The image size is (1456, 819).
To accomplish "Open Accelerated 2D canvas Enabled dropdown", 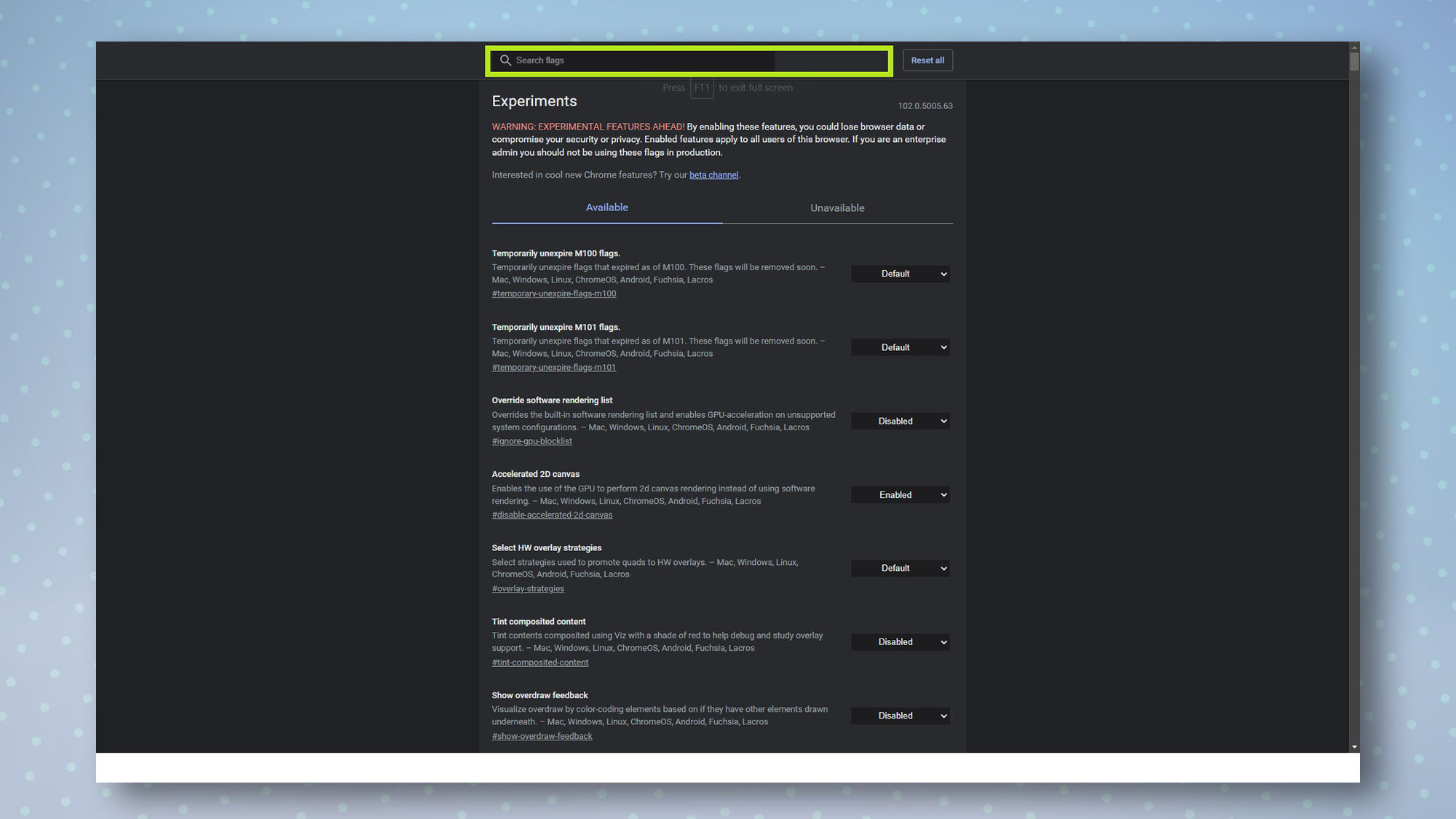I will [901, 495].
